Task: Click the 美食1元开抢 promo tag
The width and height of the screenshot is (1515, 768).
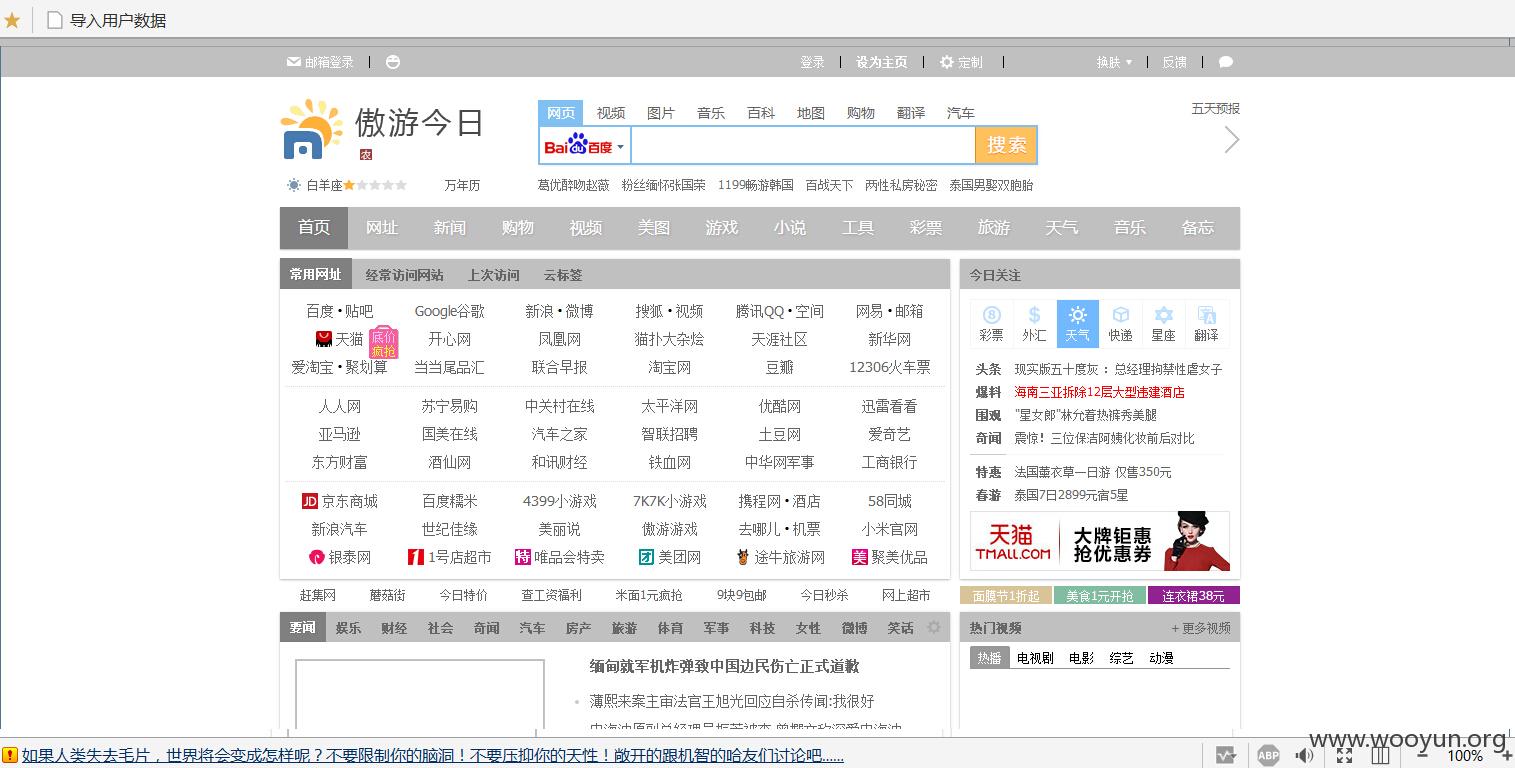Action: pos(1100,596)
